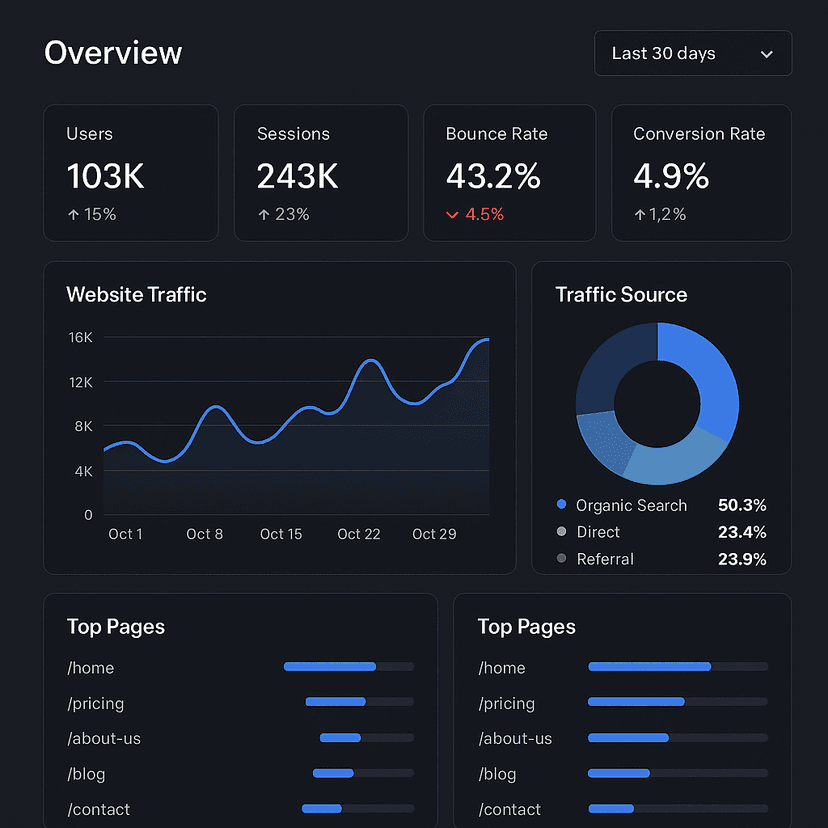Click the 50.3% Organic Search value

[x=742, y=505]
